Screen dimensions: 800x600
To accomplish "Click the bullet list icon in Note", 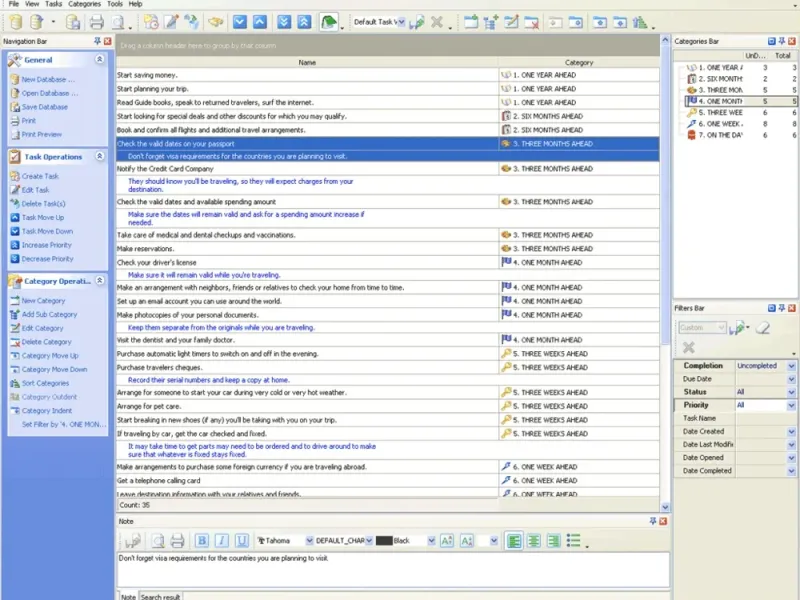I will tap(573, 540).
